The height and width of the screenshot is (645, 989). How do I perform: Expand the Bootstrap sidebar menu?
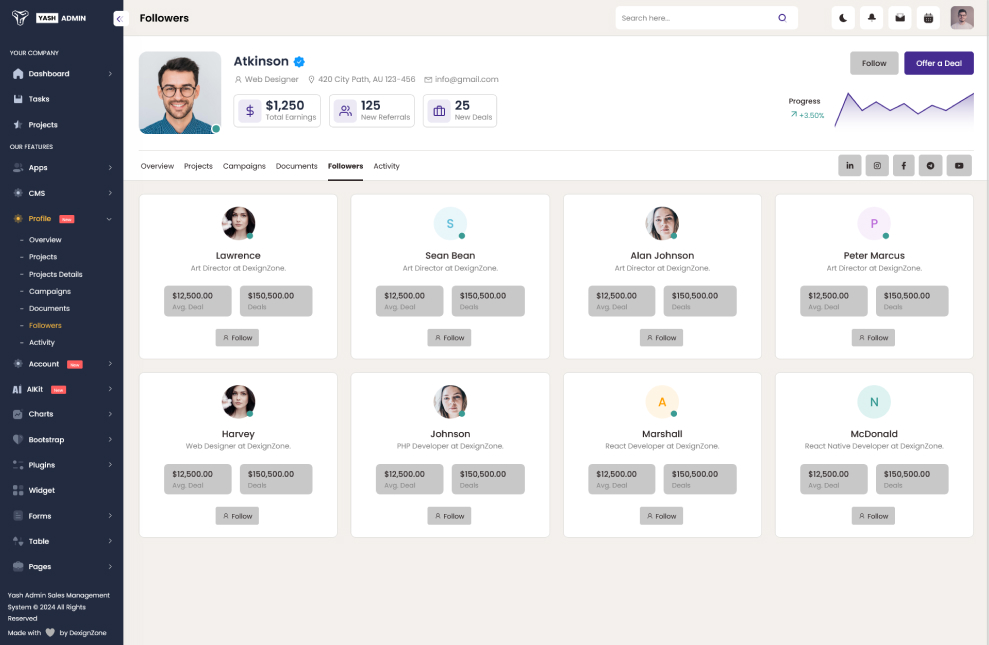(x=62, y=439)
